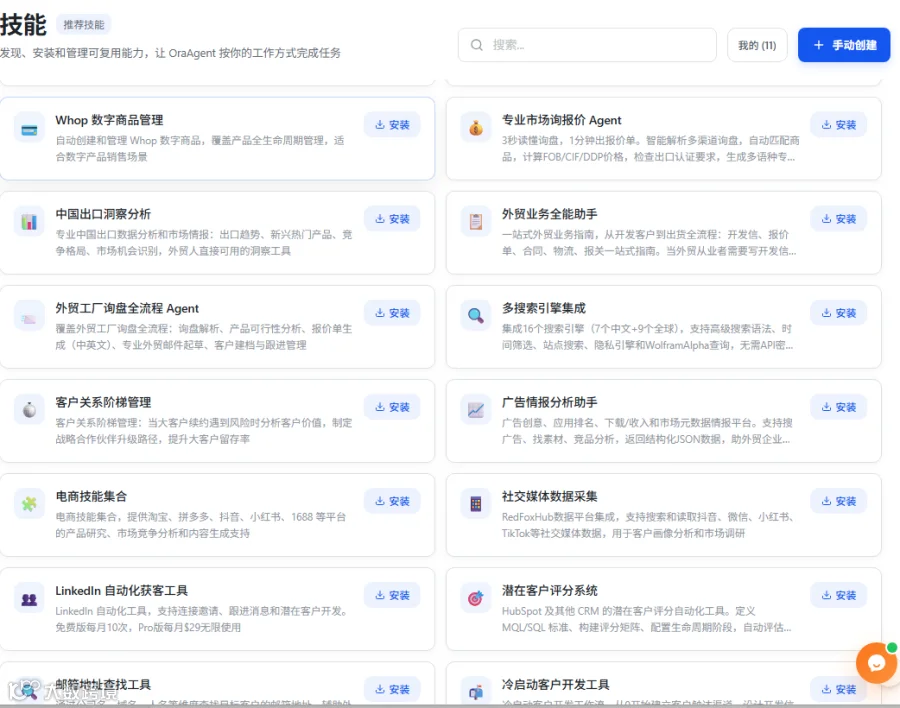Open the 广告情报分析助手 title

tap(549, 403)
